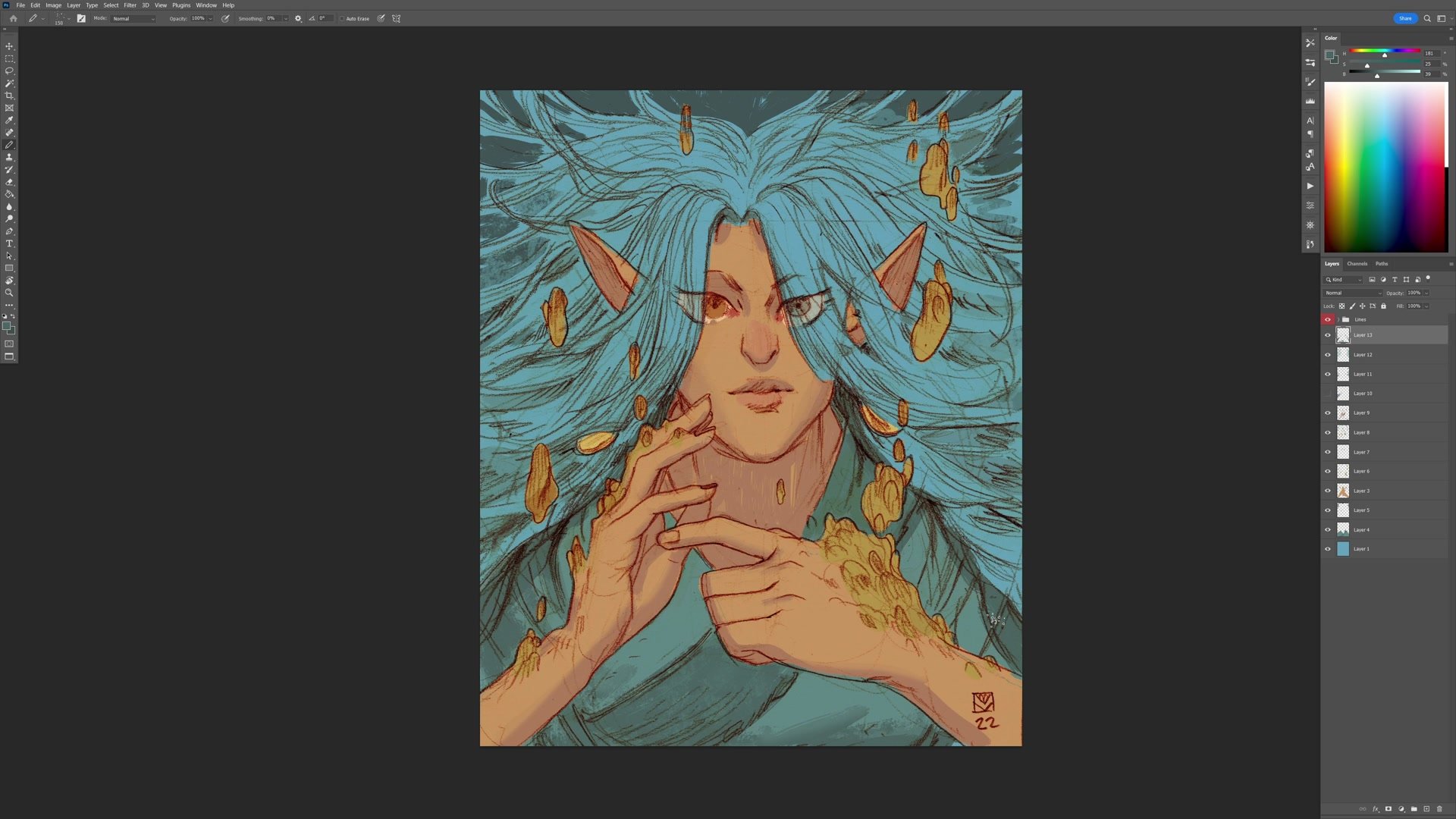
Task: Hide Layer 12 using eye icon
Action: (x=1328, y=355)
